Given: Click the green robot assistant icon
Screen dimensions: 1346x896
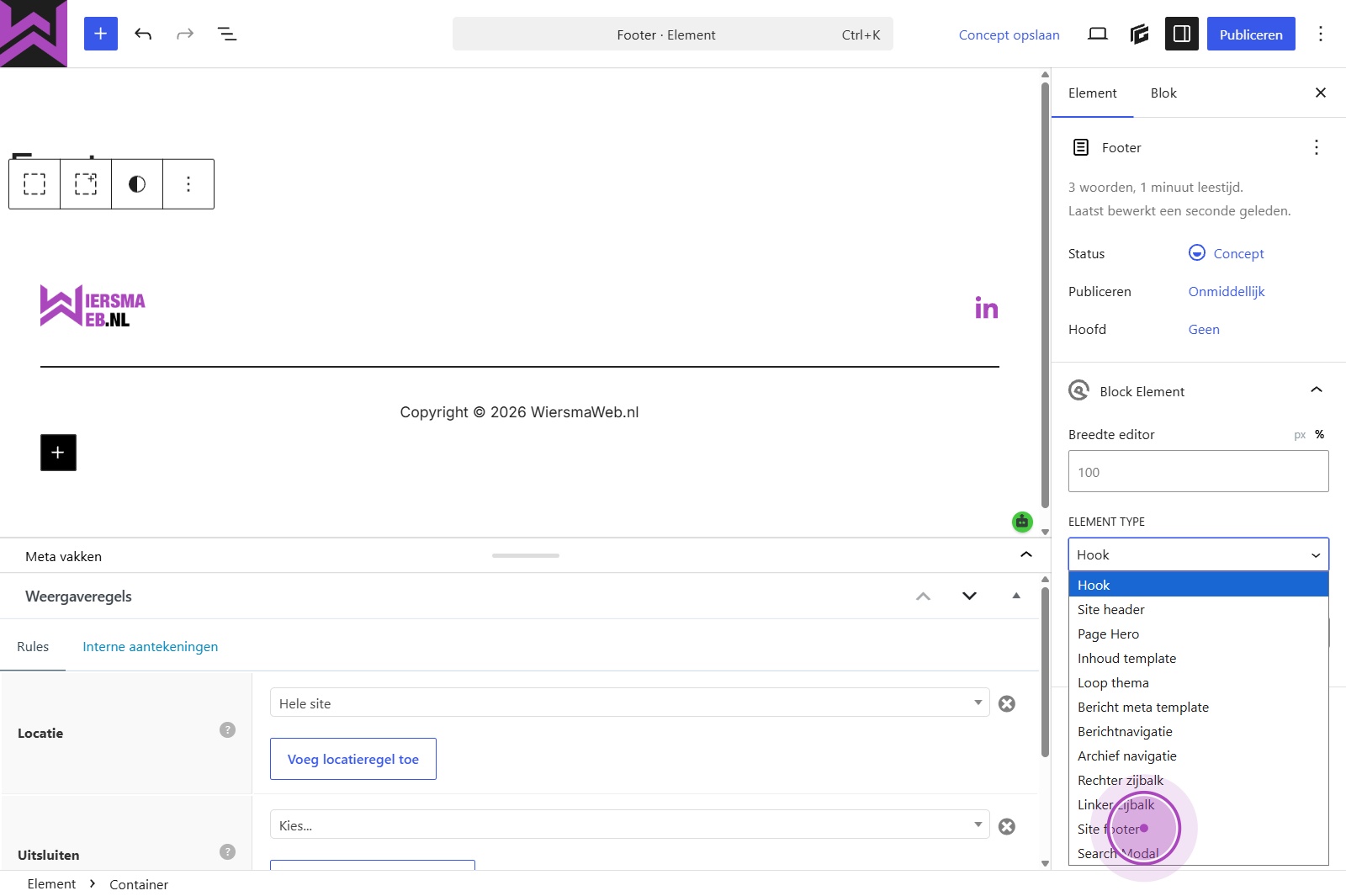Looking at the screenshot, I should tap(1022, 522).
